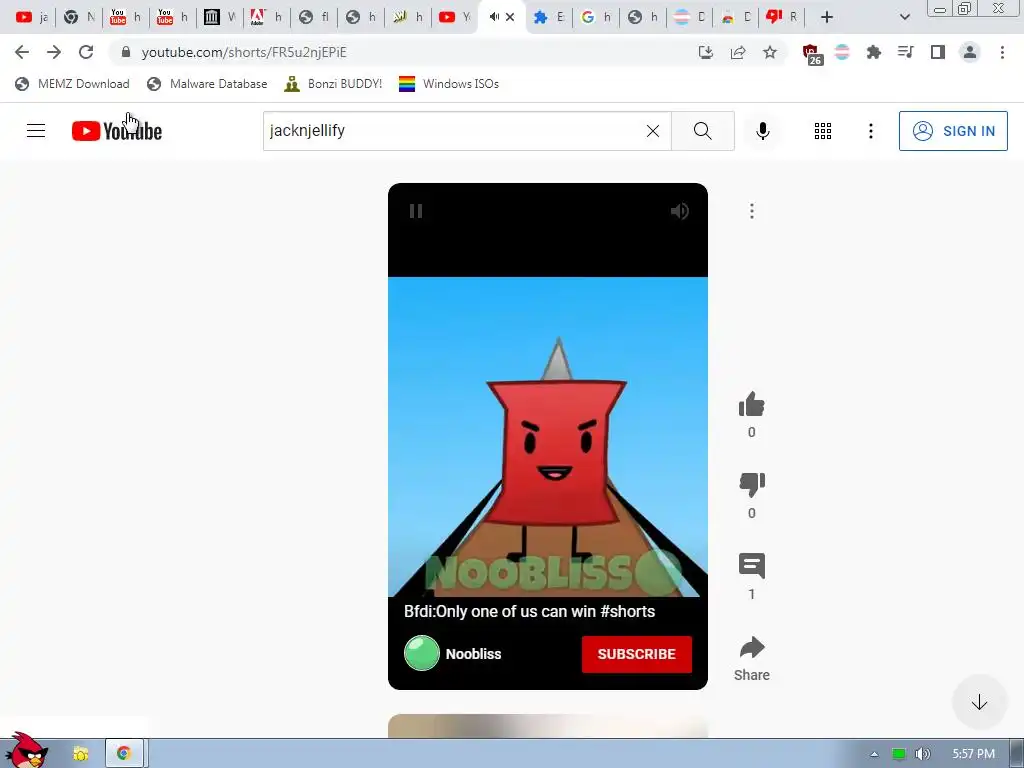The width and height of the screenshot is (1024, 768).
Task: Click the #shorts hashtag in title
Action: click(x=628, y=611)
